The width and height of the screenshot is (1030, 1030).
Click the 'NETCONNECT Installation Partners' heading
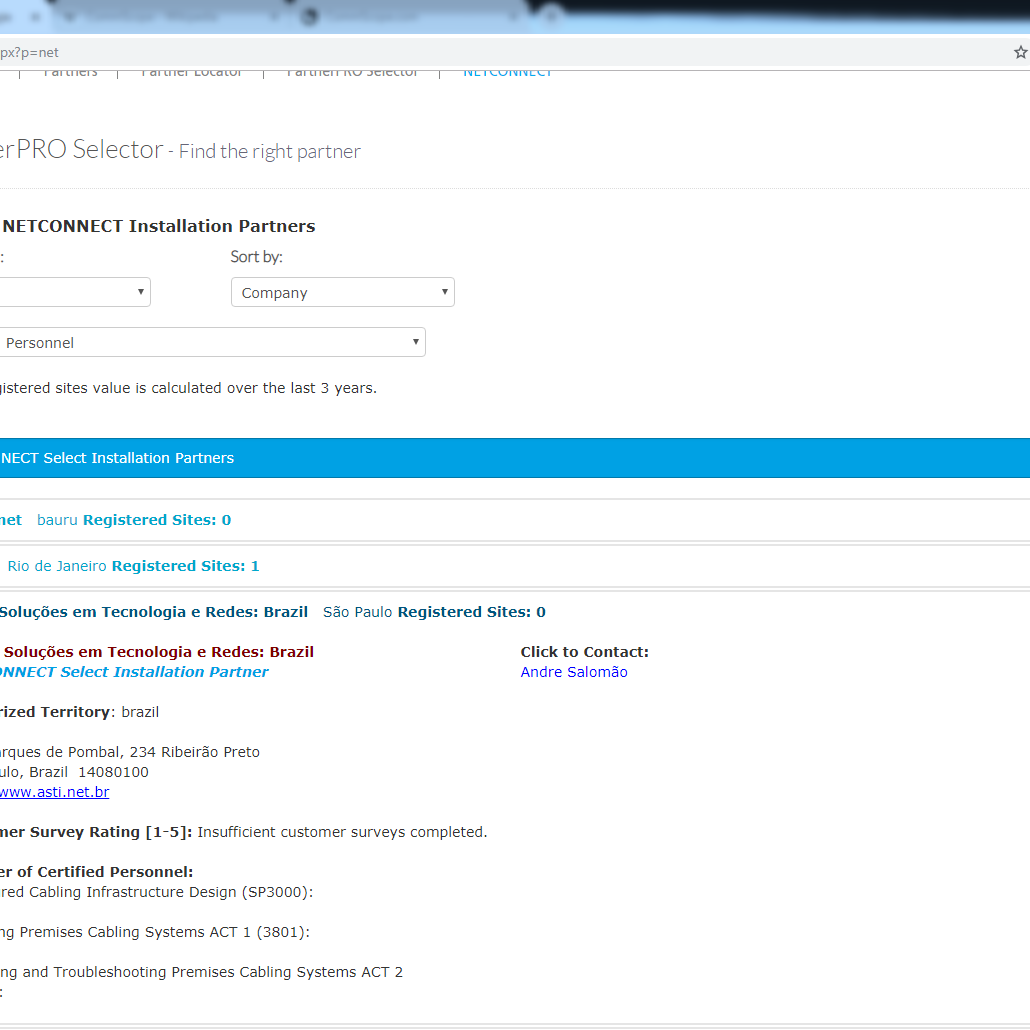(x=159, y=226)
